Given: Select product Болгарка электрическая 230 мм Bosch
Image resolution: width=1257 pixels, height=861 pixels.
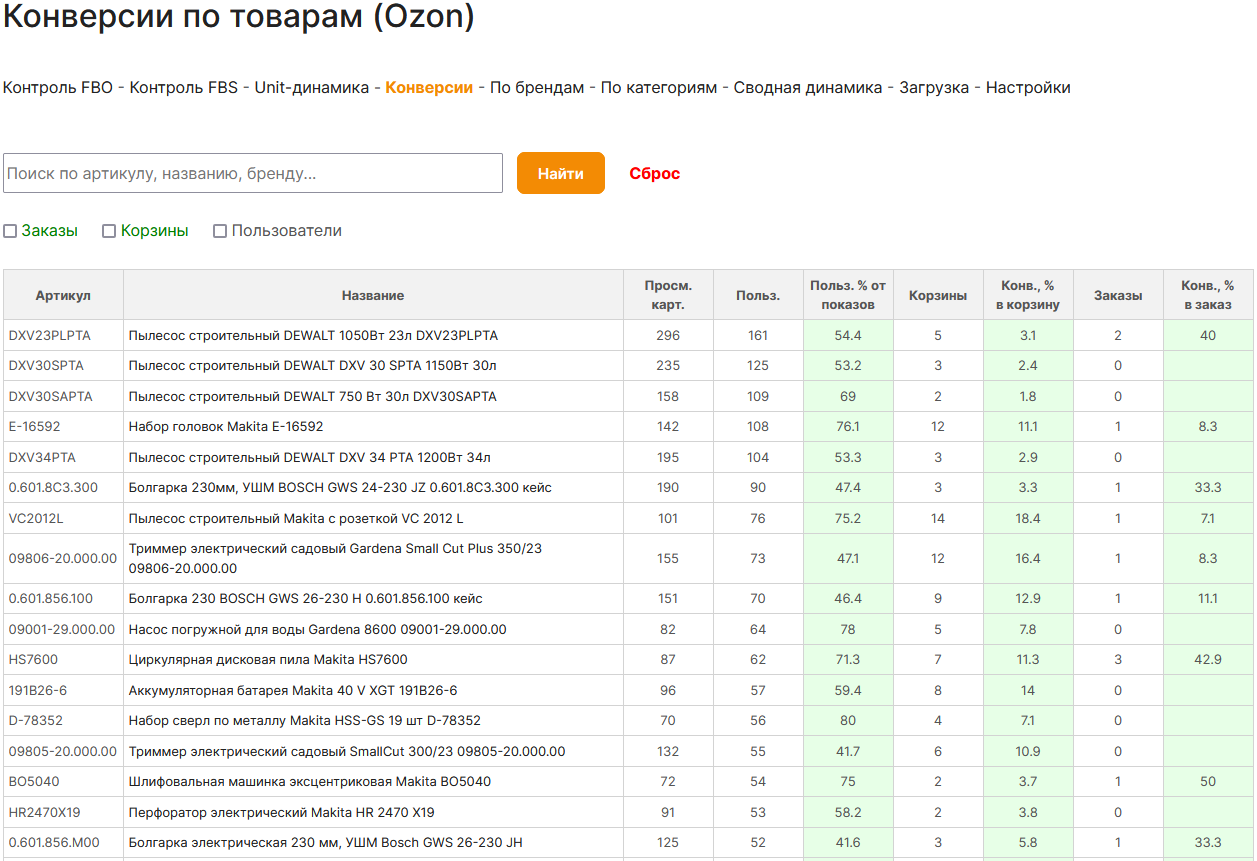Looking at the screenshot, I should coord(326,843).
